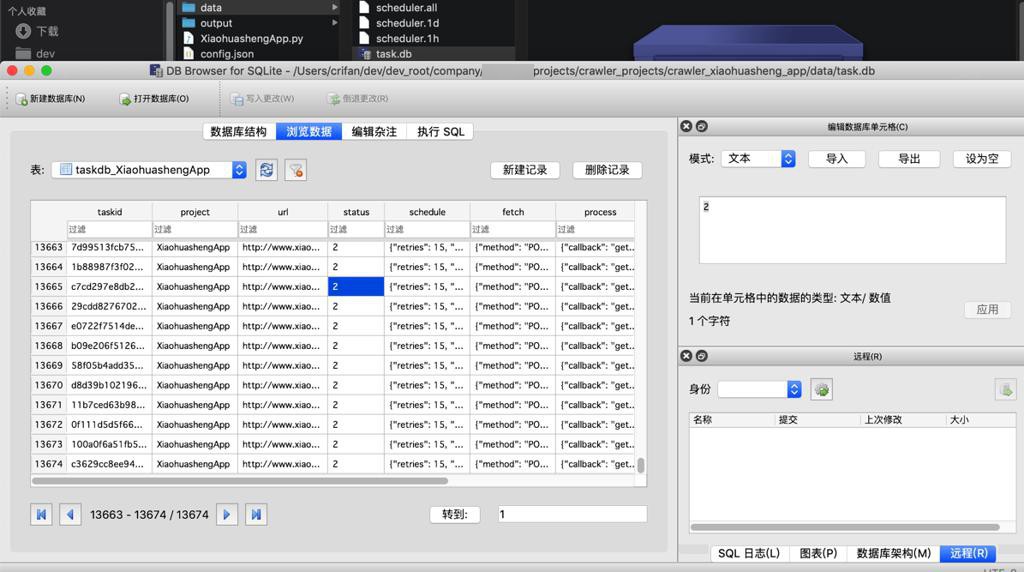
Task: Click the cell editor text area
Action: point(852,230)
